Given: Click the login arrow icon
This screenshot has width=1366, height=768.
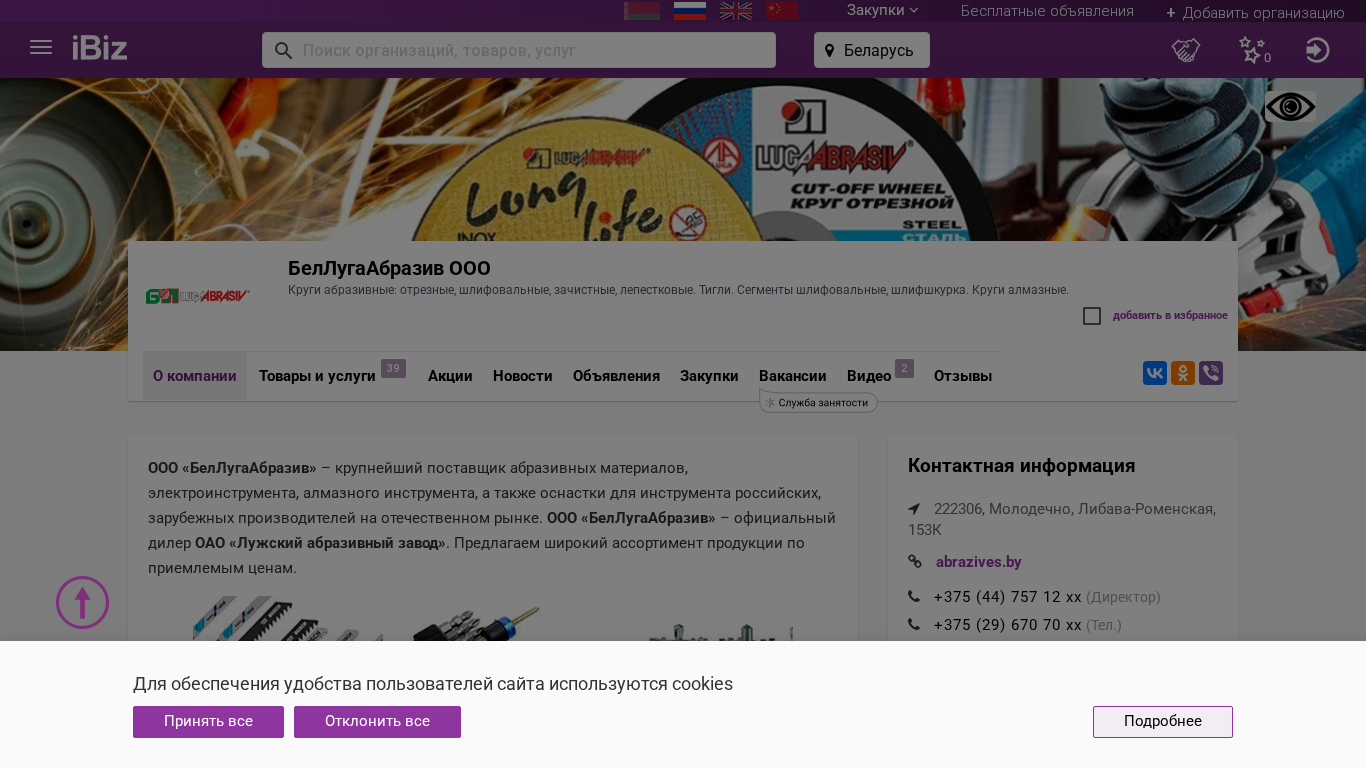Looking at the screenshot, I should click(1318, 50).
